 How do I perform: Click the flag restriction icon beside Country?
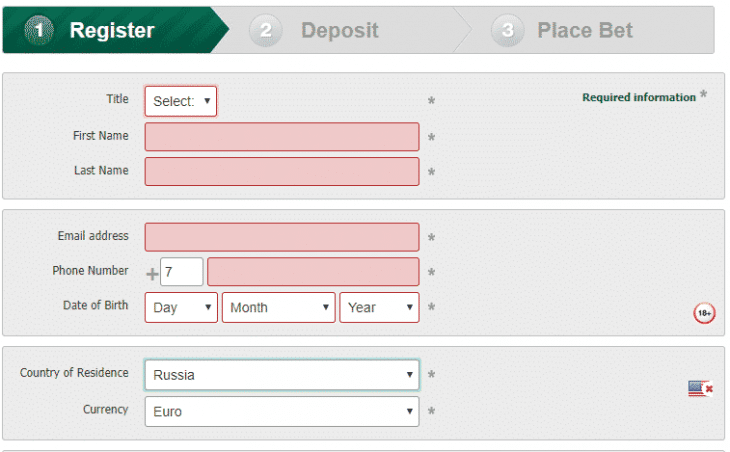(700, 388)
